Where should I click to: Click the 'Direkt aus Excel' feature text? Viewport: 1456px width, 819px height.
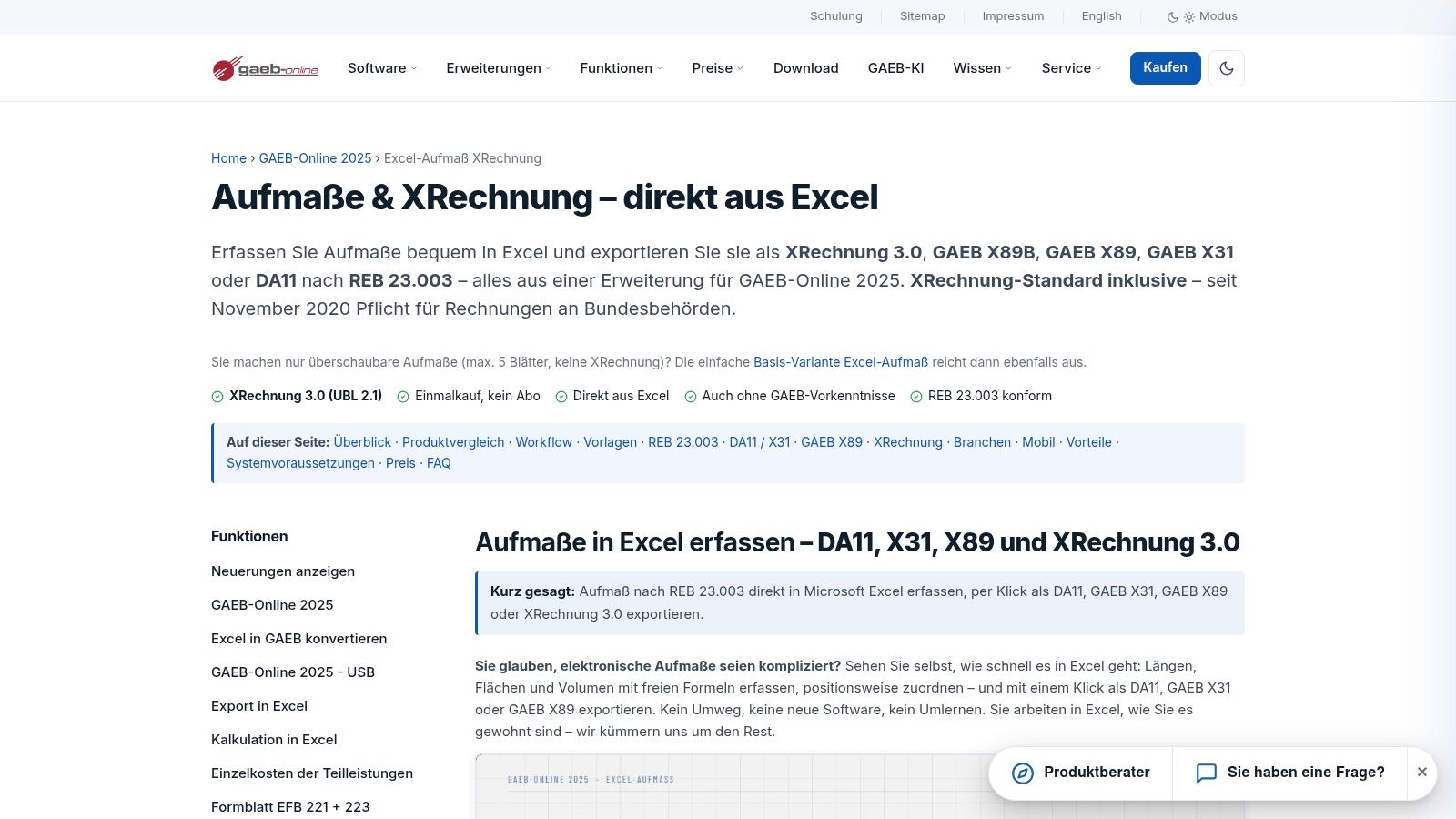click(621, 396)
